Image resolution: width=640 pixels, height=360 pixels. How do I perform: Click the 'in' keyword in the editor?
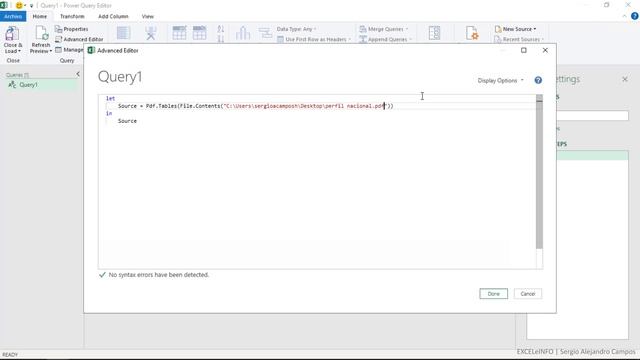pyautogui.click(x=109, y=113)
